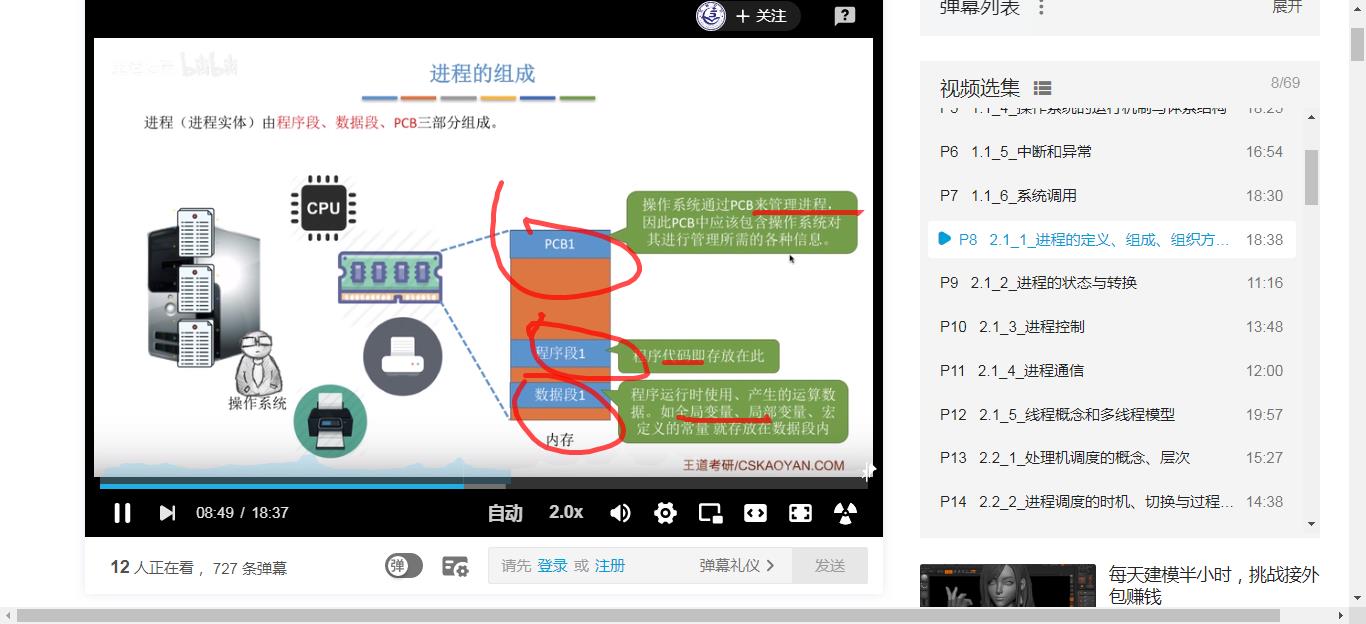Play P14 2.2_2_进程调度的时机
The image size is (1366, 624).
[1111, 502]
